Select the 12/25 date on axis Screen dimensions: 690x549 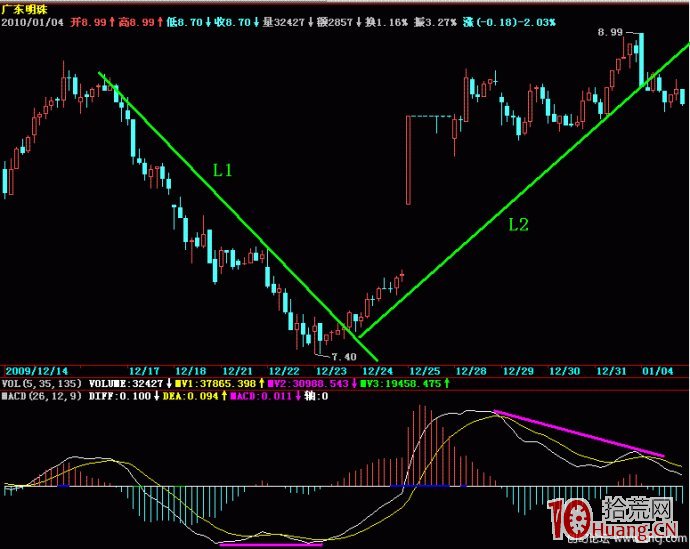click(x=425, y=371)
